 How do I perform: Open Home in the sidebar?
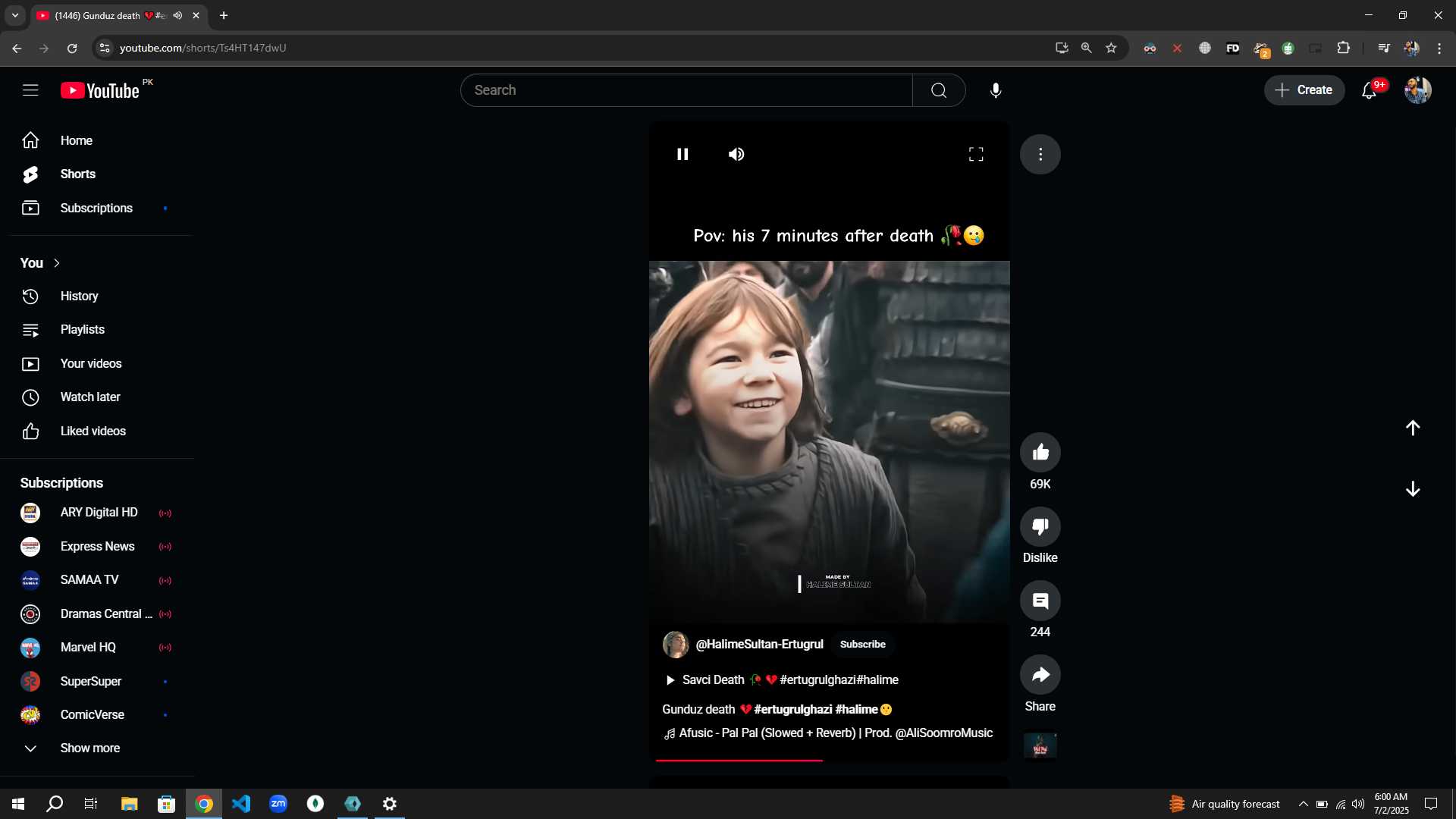[96, 140]
